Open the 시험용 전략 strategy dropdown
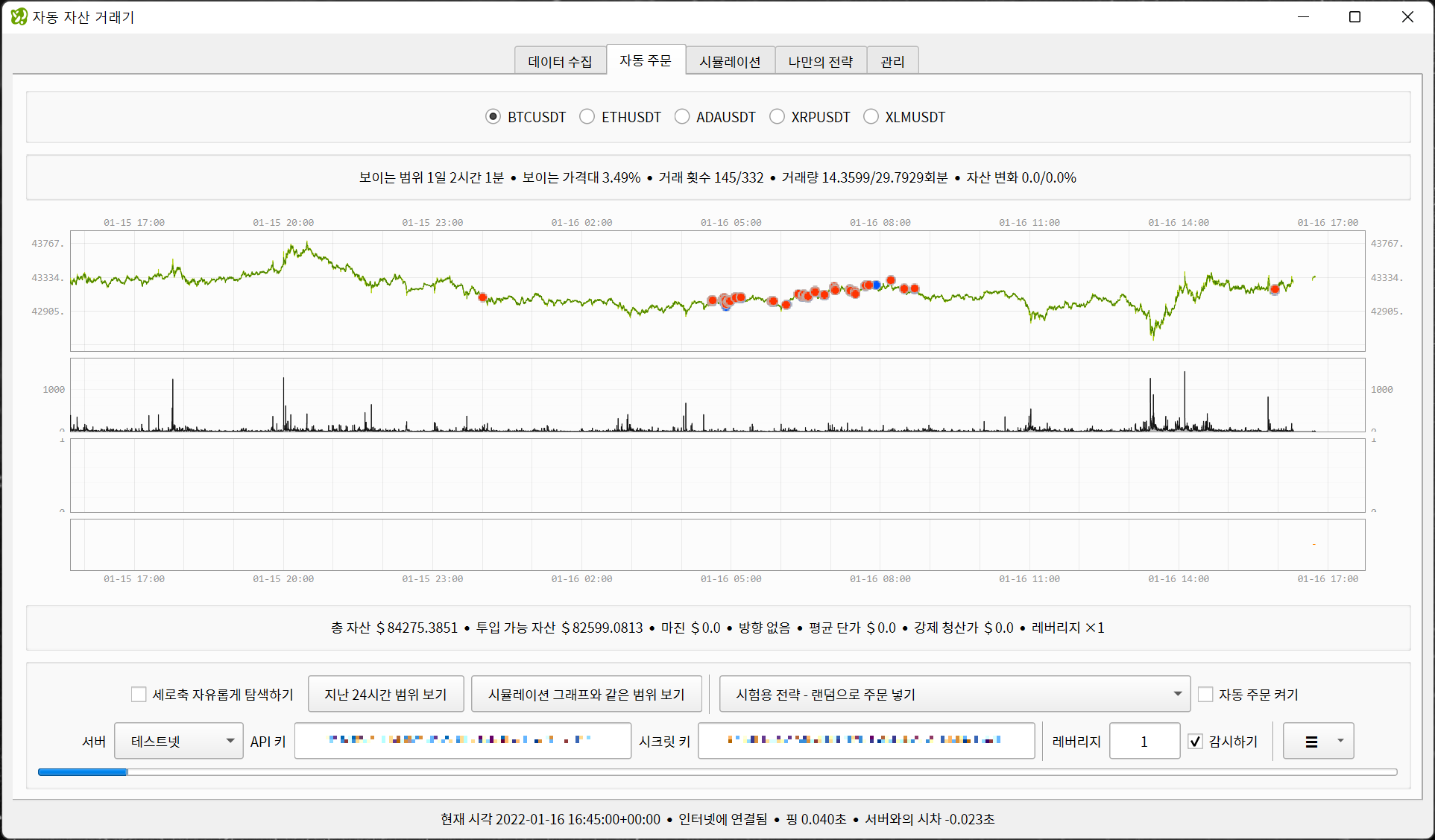The width and height of the screenshot is (1435, 840). click(x=954, y=695)
